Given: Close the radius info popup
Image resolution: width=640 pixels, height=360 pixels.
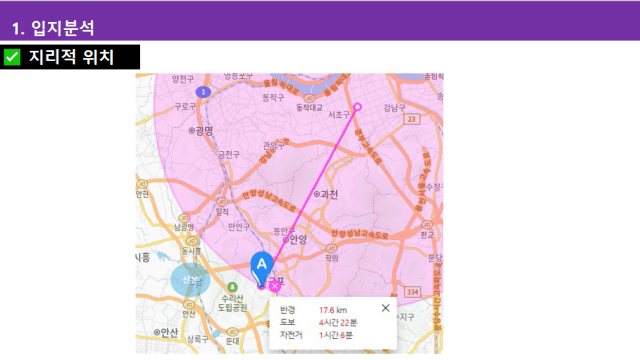Looking at the screenshot, I should [x=385, y=308].
